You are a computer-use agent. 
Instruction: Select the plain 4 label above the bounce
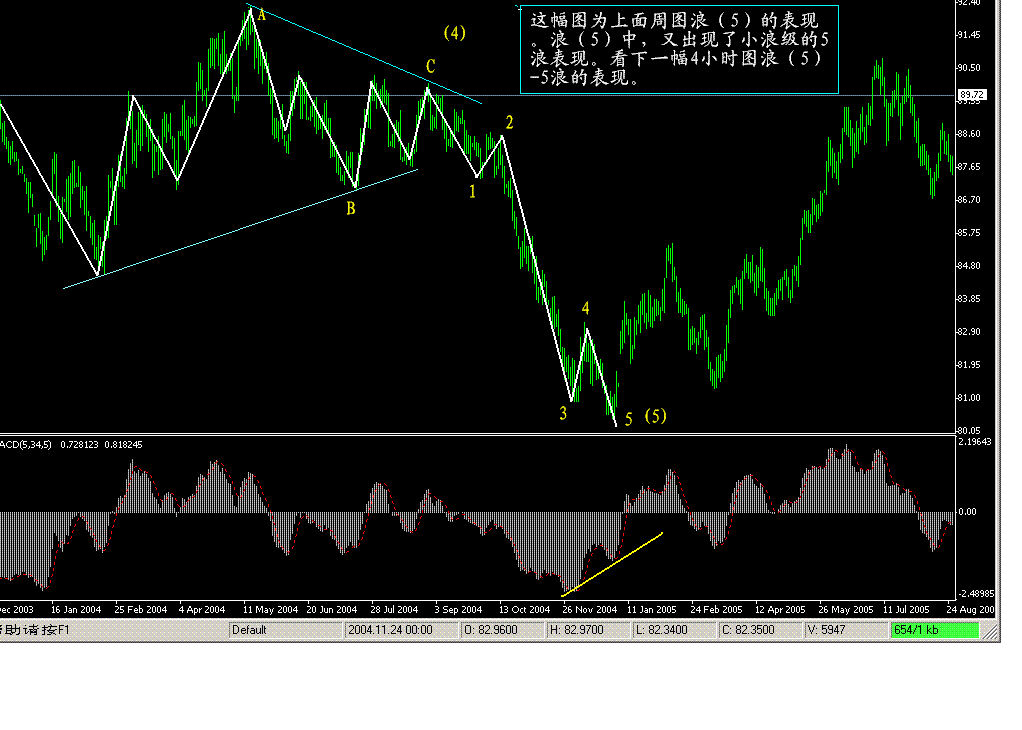click(585, 308)
